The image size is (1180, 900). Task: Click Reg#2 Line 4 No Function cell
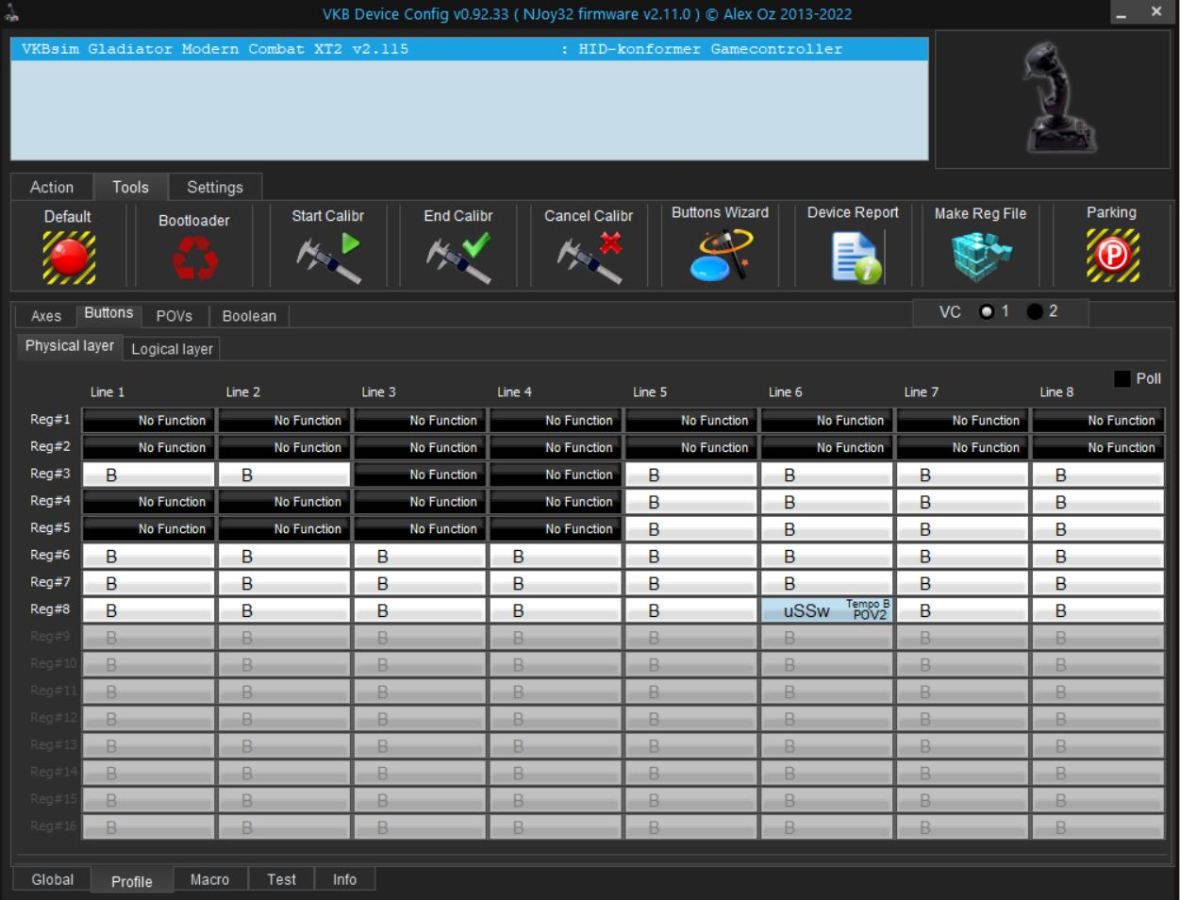(555, 447)
